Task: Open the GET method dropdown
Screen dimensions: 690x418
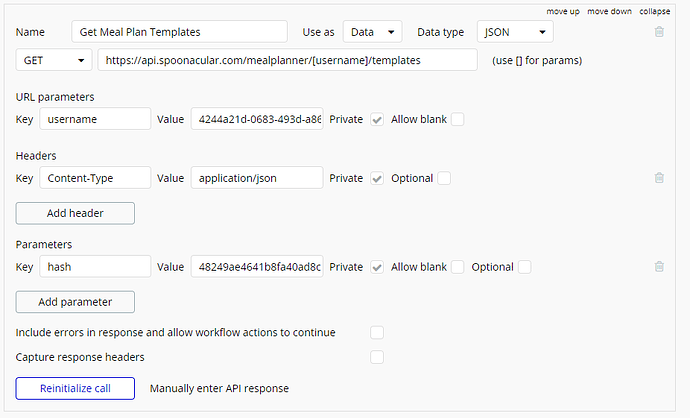Action: (x=54, y=61)
